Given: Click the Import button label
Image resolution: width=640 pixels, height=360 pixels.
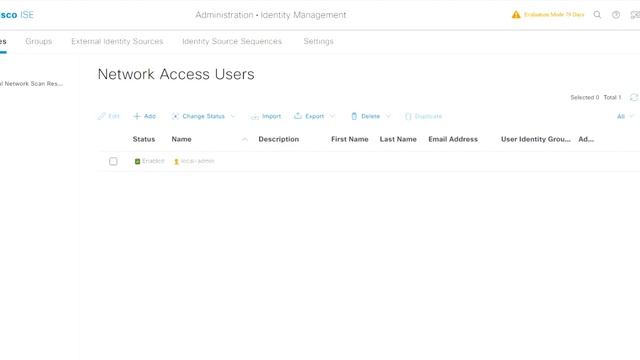Looking at the screenshot, I should (271, 116).
